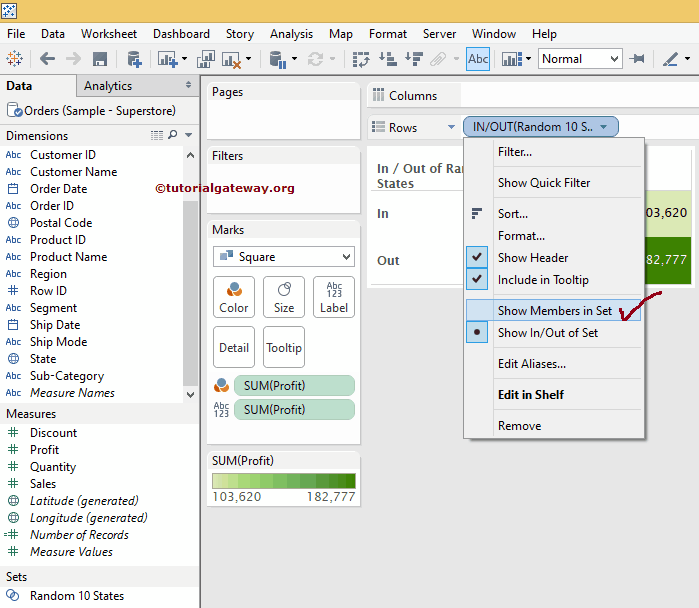
Task: Open the Color marks card
Action: point(234,297)
